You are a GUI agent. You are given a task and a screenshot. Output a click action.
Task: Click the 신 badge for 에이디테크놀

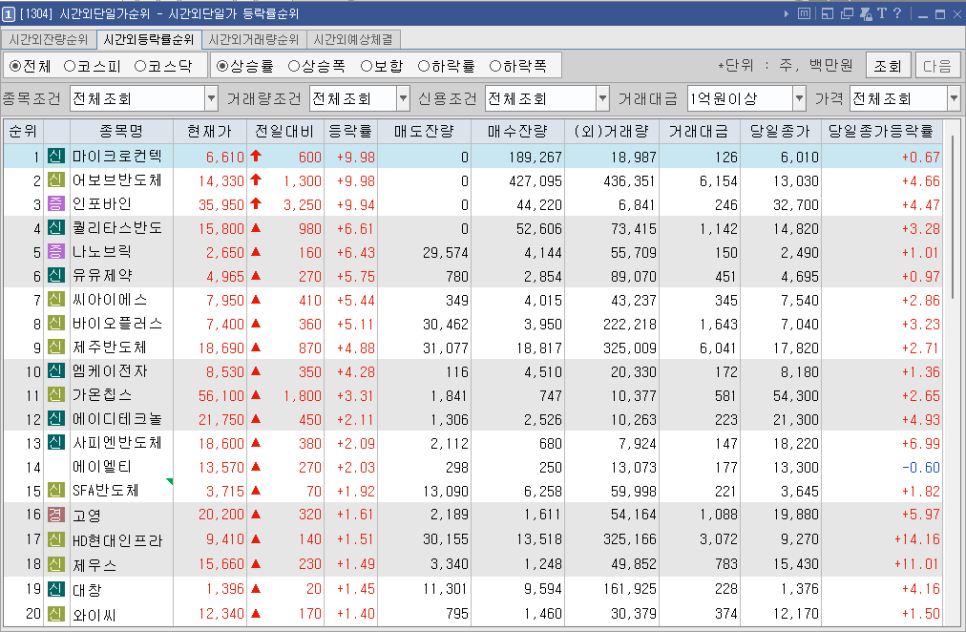[56, 418]
